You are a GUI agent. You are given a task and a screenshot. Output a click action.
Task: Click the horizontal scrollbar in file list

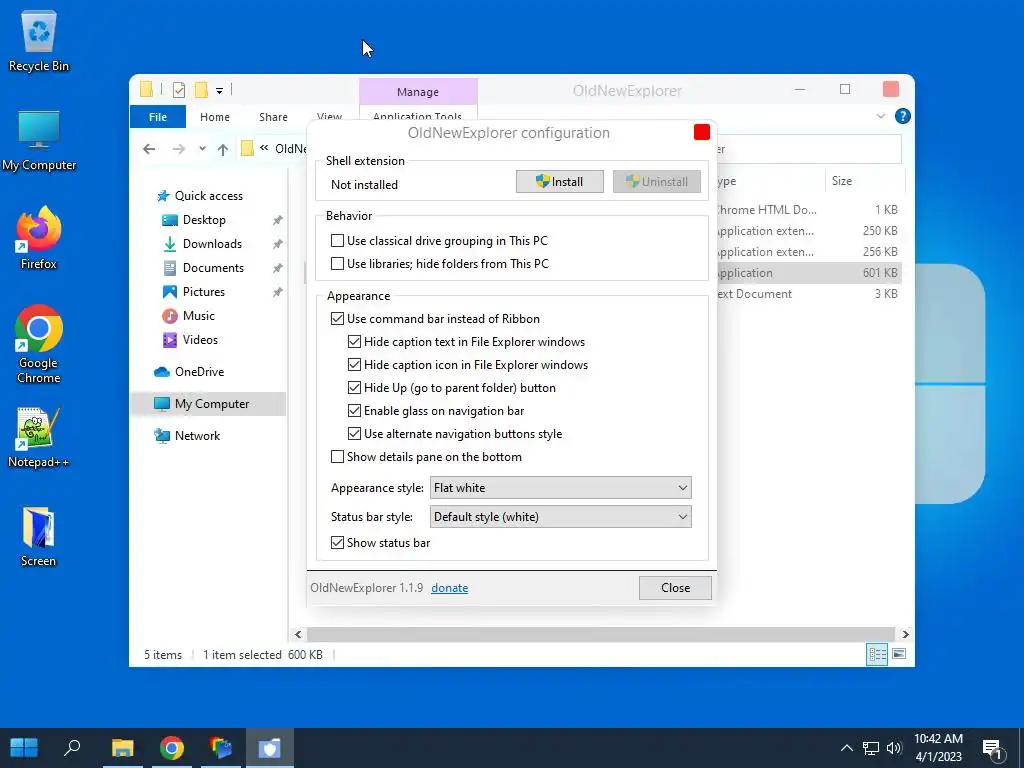click(x=600, y=634)
